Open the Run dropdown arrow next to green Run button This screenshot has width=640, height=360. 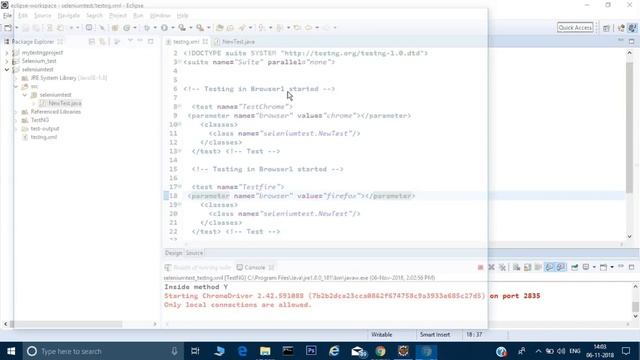[x=173, y=28]
